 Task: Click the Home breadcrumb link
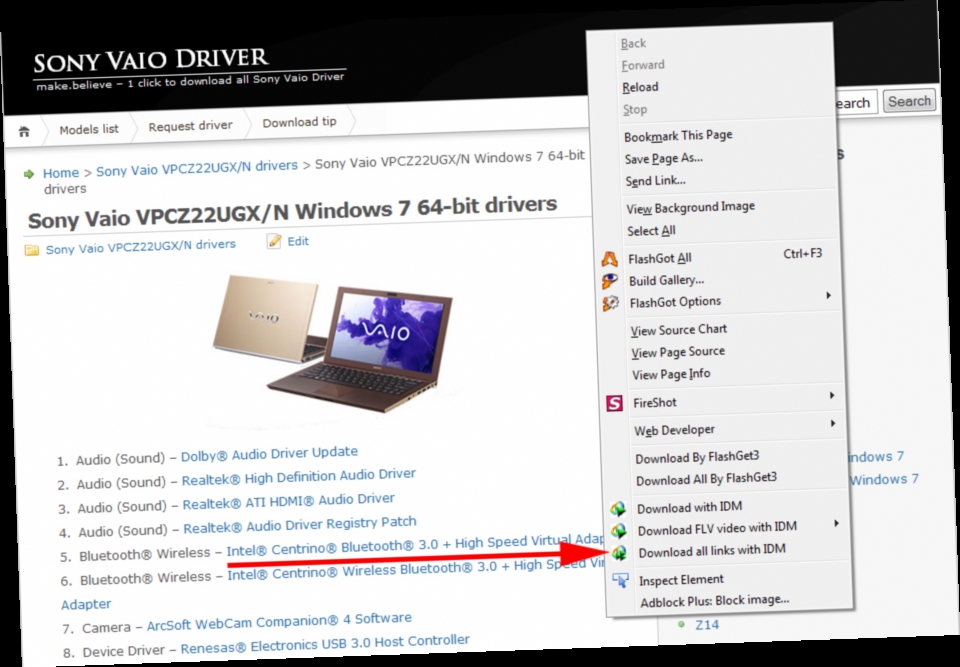(x=61, y=173)
